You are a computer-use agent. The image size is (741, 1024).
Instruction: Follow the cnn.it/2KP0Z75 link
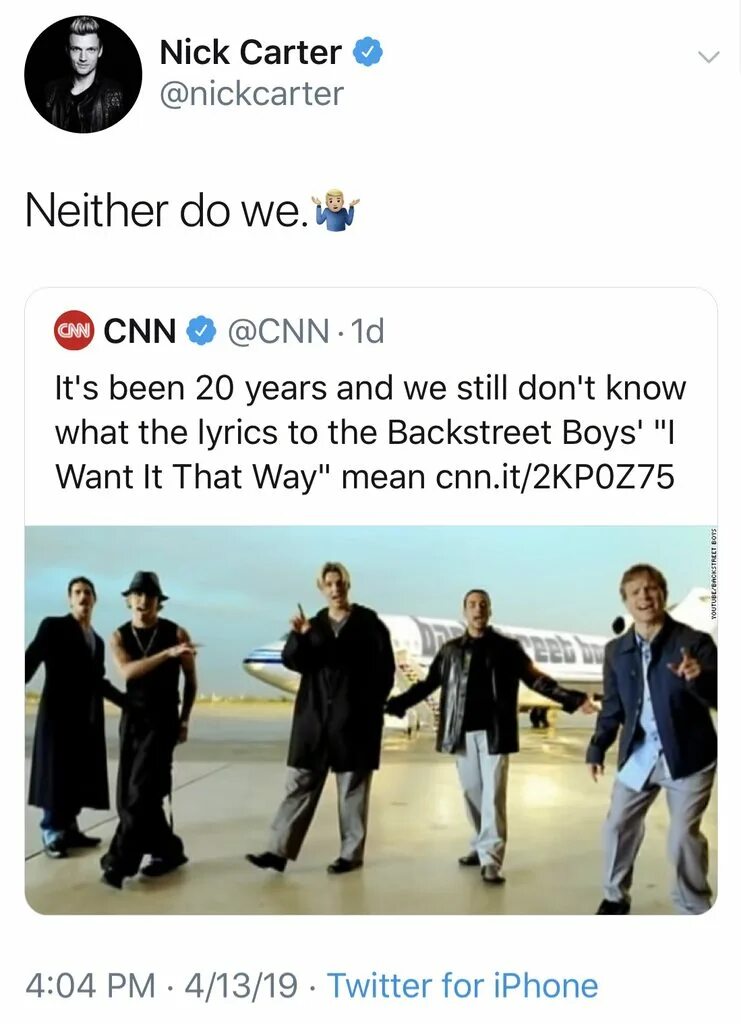[555, 477]
